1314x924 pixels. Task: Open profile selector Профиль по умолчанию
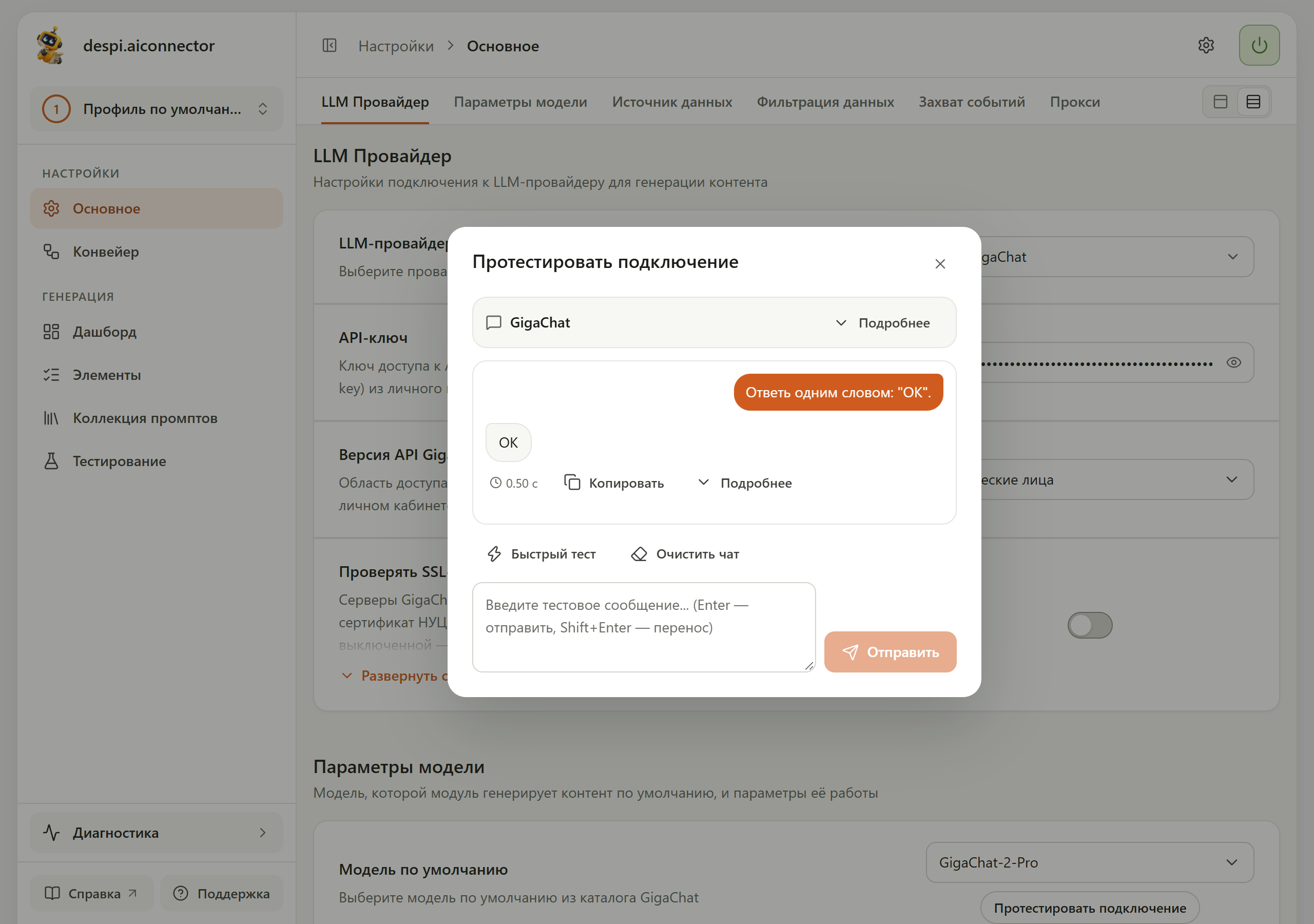pos(156,109)
